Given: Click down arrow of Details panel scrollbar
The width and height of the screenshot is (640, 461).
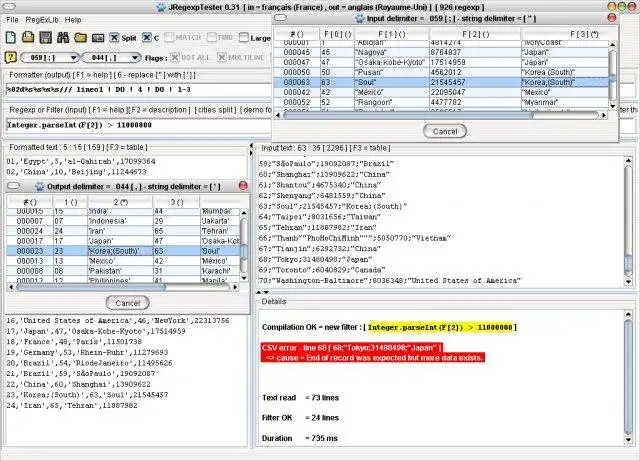Looking at the screenshot, I should 628,440.
